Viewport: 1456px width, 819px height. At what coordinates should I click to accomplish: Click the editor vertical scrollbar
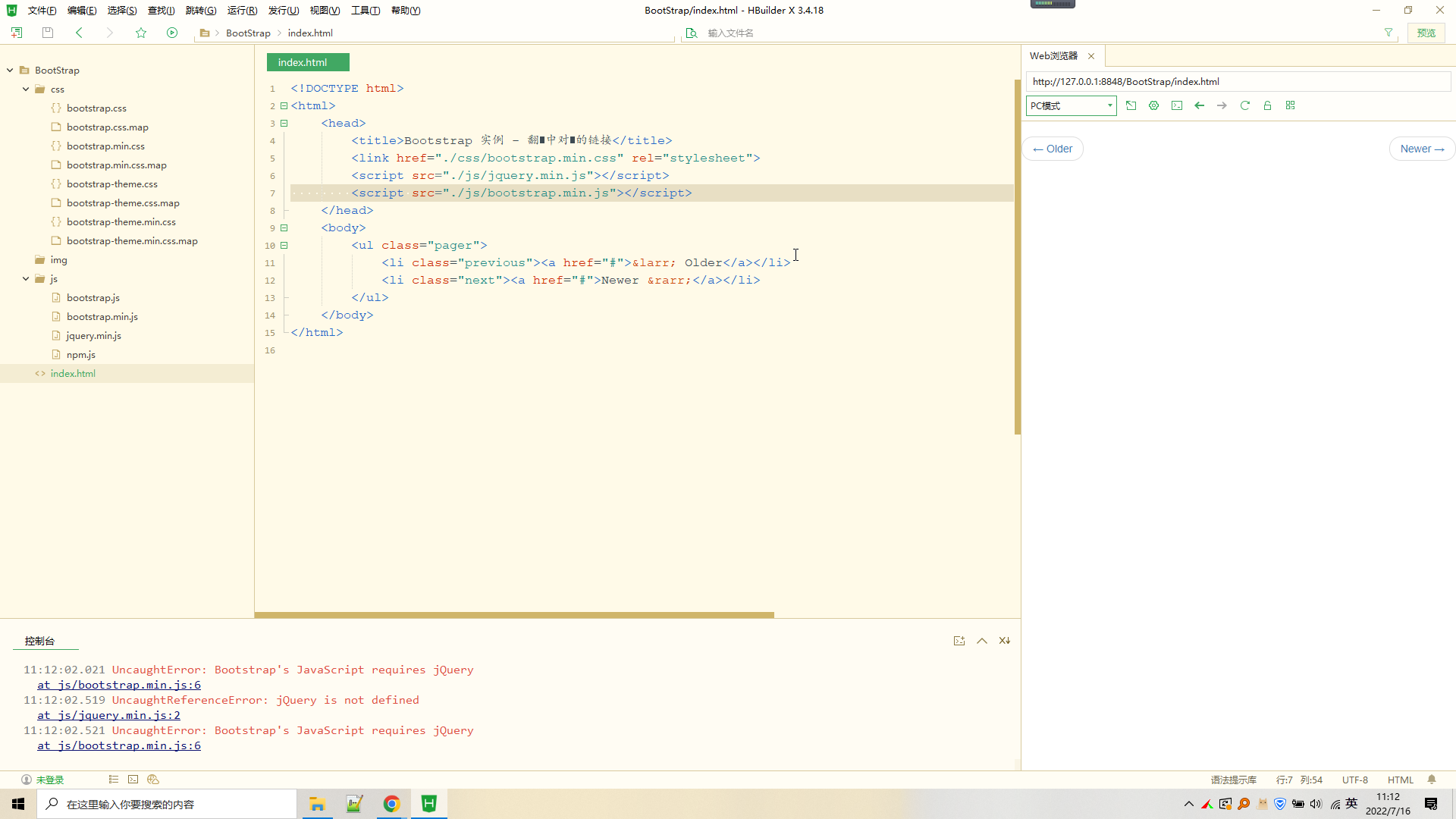click(x=1017, y=256)
